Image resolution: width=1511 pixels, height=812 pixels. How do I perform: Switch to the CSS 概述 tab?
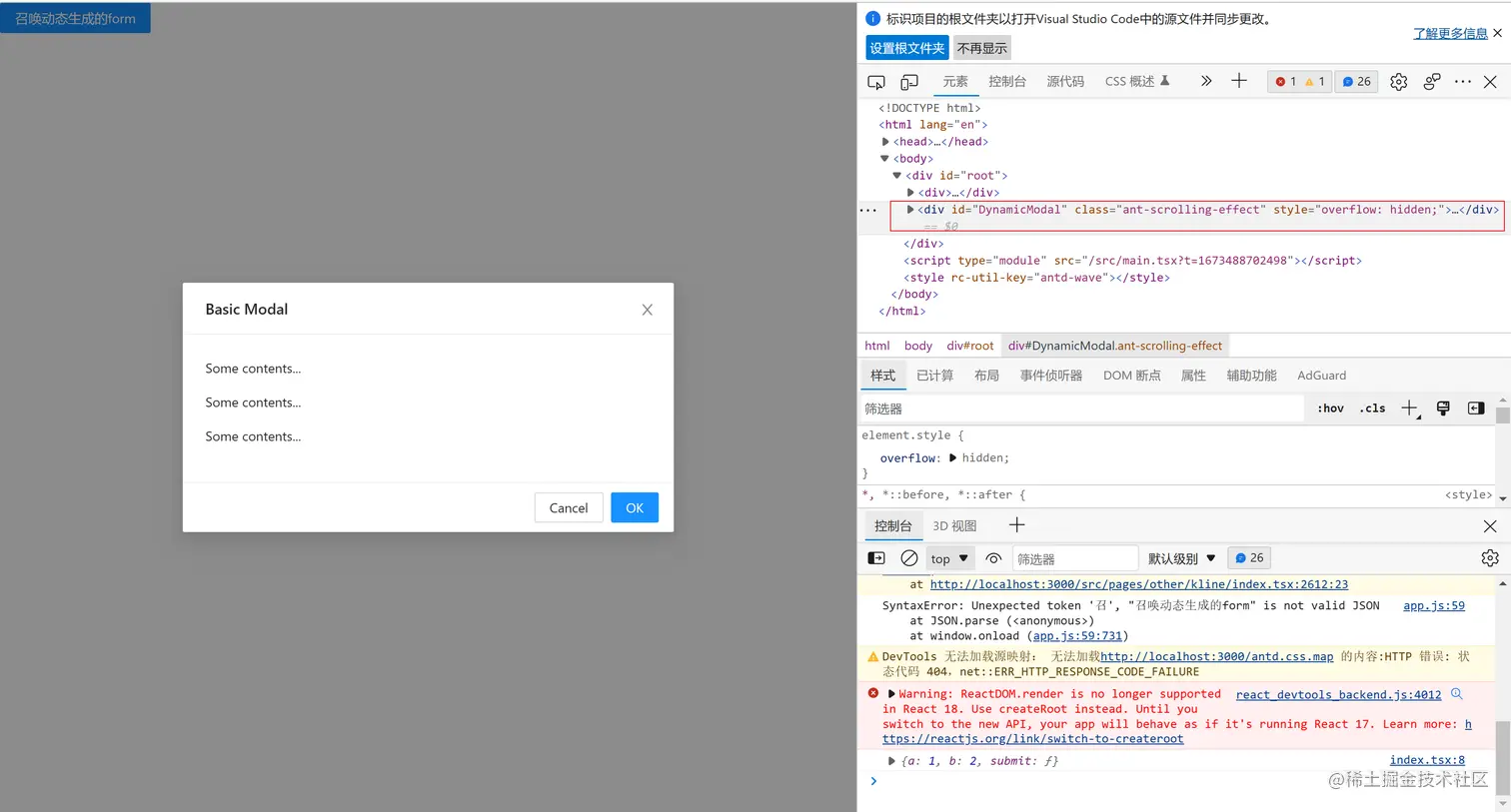[1137, 82]
